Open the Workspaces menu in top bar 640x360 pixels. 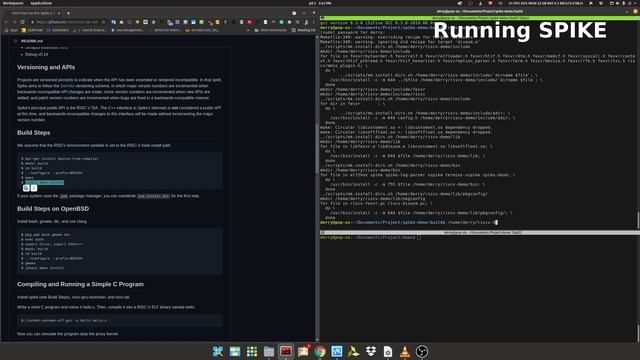point(13,3)
